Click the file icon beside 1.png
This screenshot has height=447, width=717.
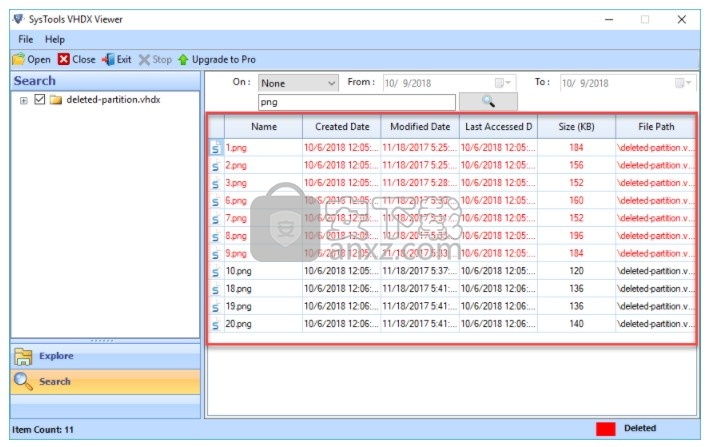(x=215, y=148)
